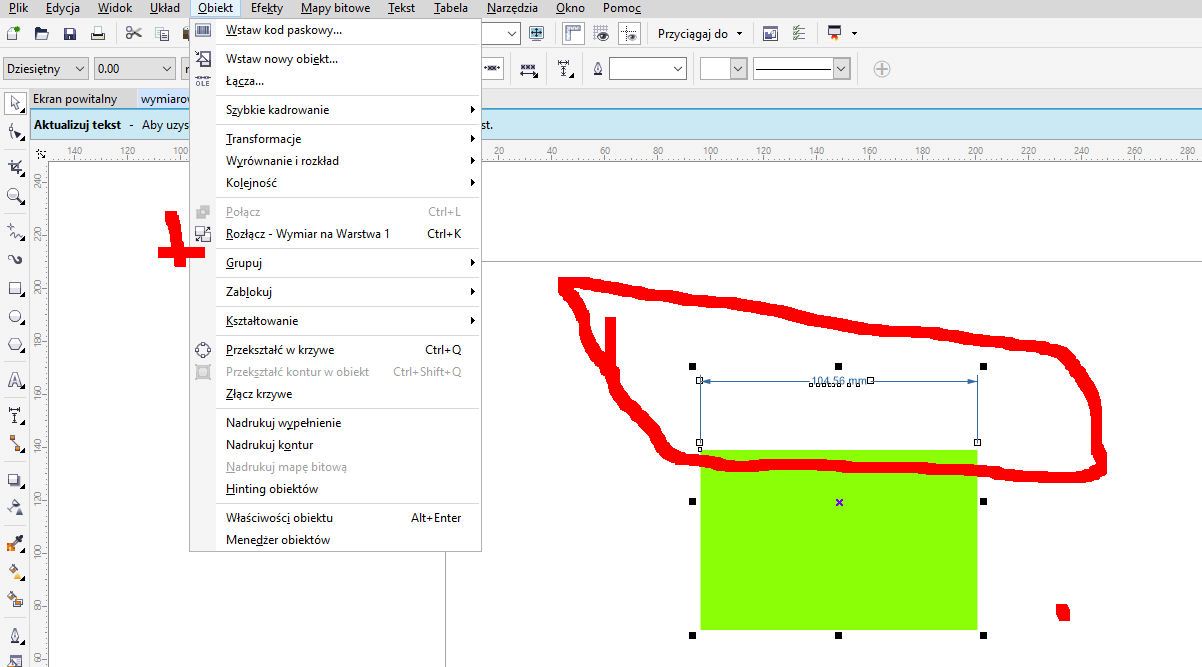Open the line style dropdown

coord(801,69)
